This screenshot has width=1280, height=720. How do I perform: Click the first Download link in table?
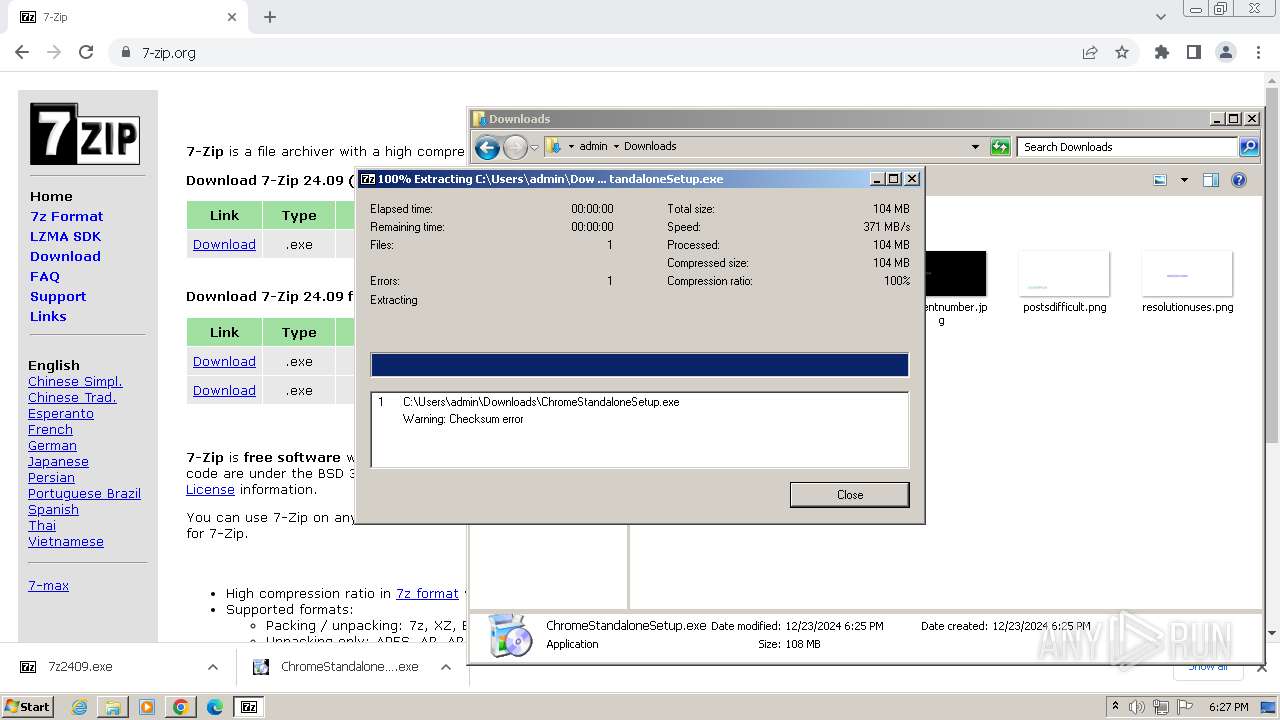[x=224, y=244]
